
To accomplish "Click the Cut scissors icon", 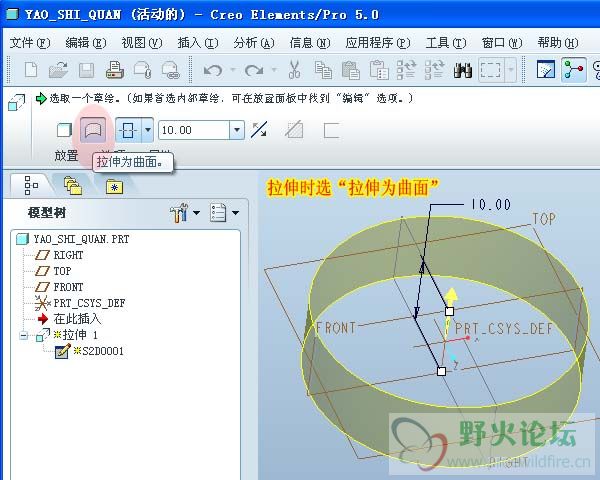I will [294, 70].
